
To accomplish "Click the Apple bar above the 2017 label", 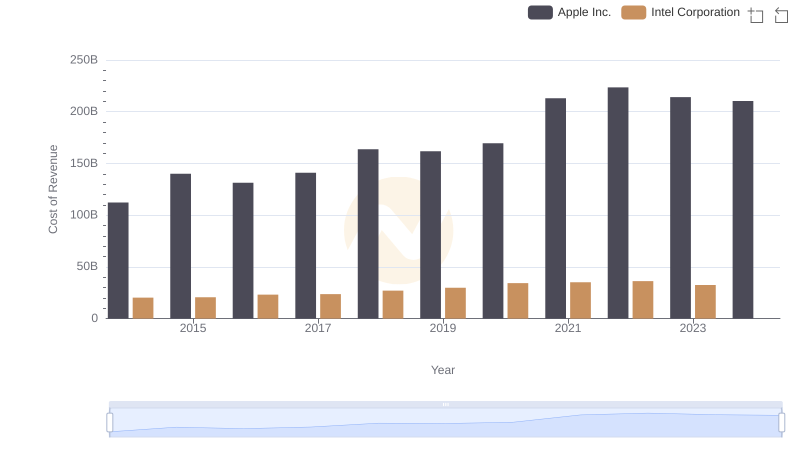I will pos(306,246).
